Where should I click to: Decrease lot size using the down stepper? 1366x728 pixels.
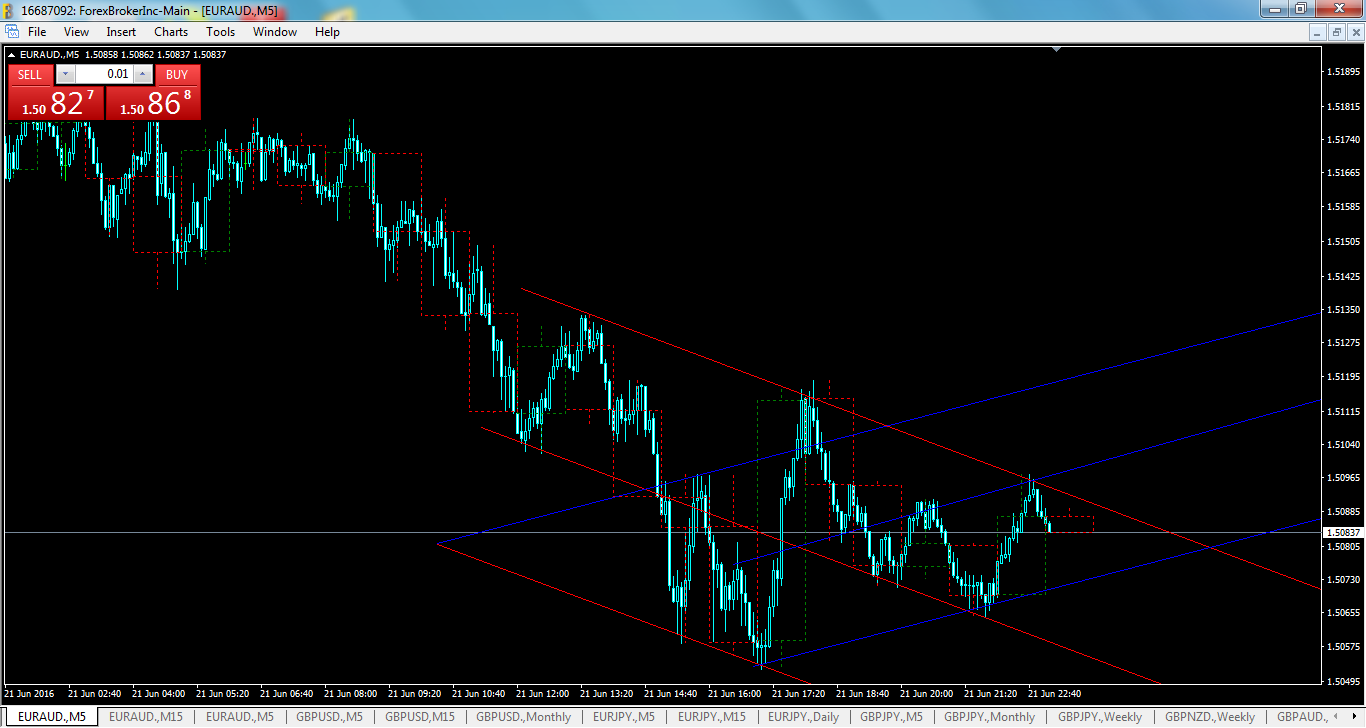click(x=65, y=73)
